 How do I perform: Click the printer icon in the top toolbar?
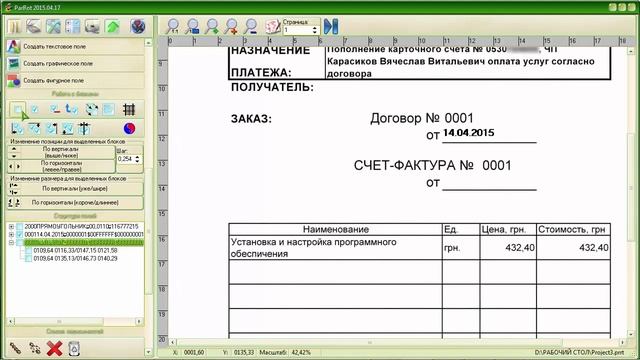click(92, 27)
